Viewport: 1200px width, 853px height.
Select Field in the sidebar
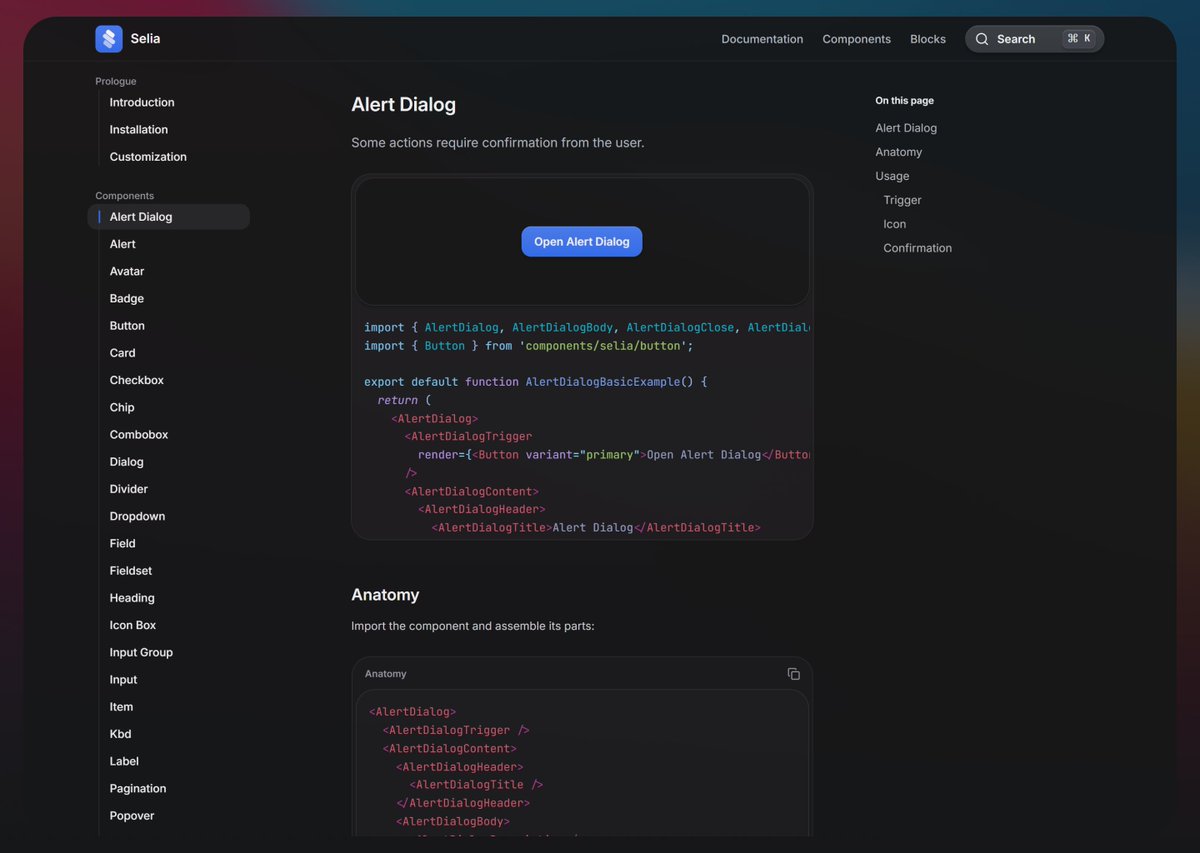coord(122,543)
